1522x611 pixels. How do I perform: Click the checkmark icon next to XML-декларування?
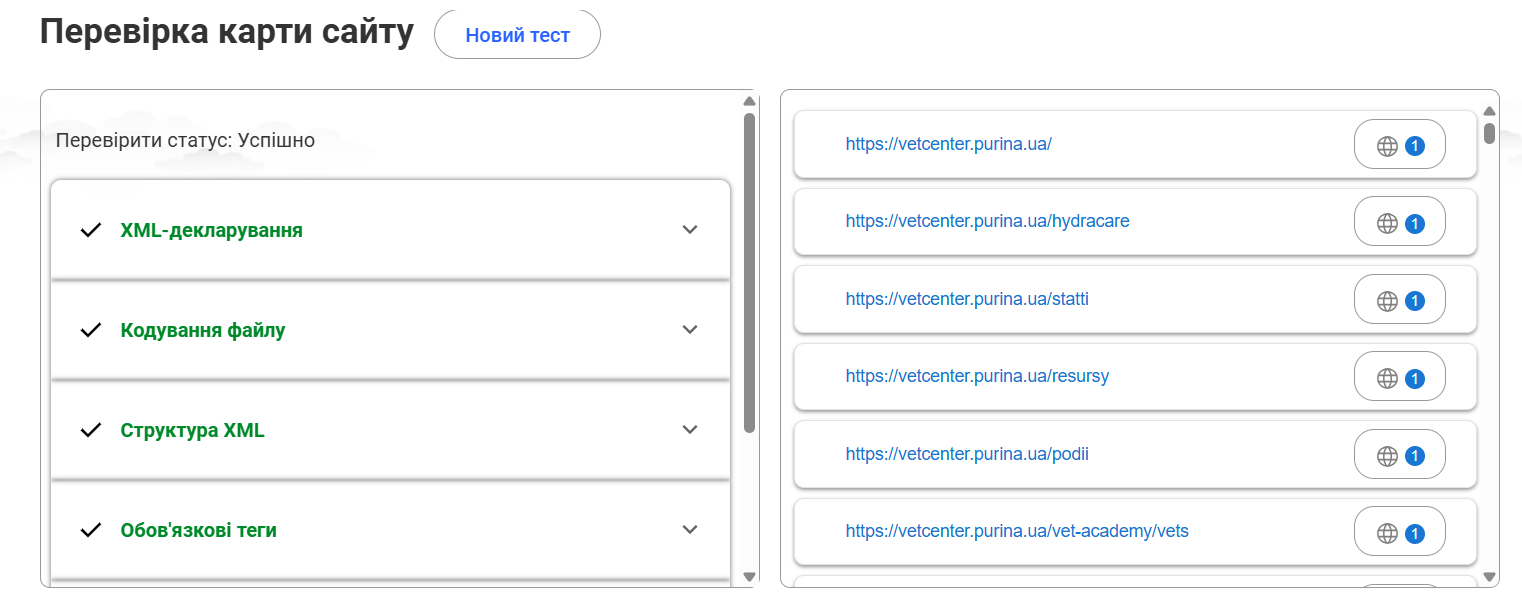[91, 230]
